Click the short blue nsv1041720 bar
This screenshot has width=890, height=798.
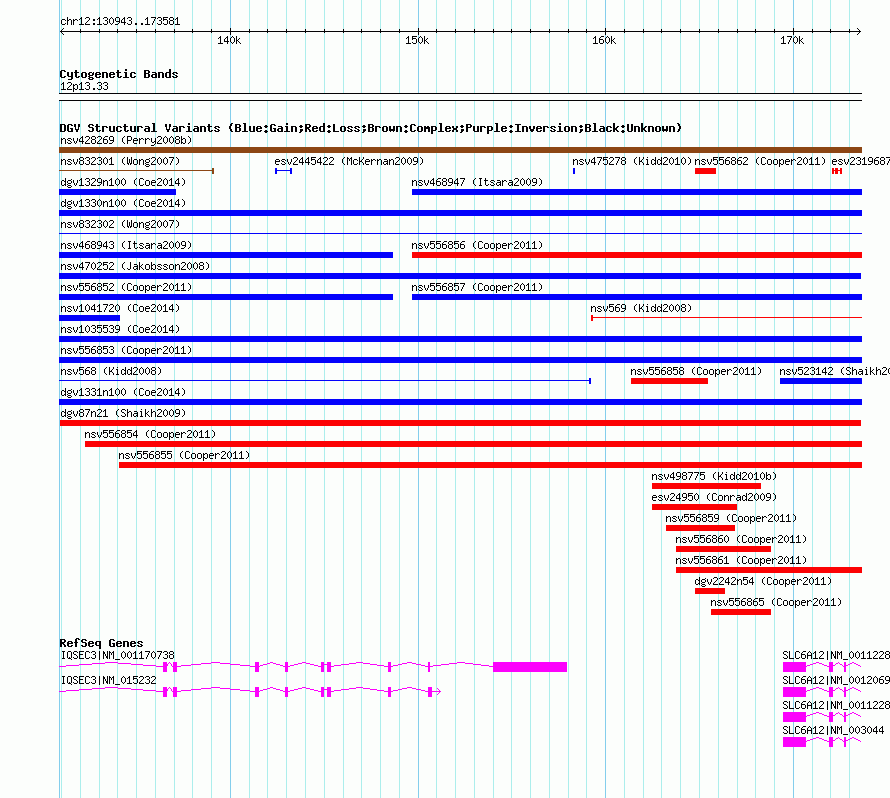click(90, 318)
